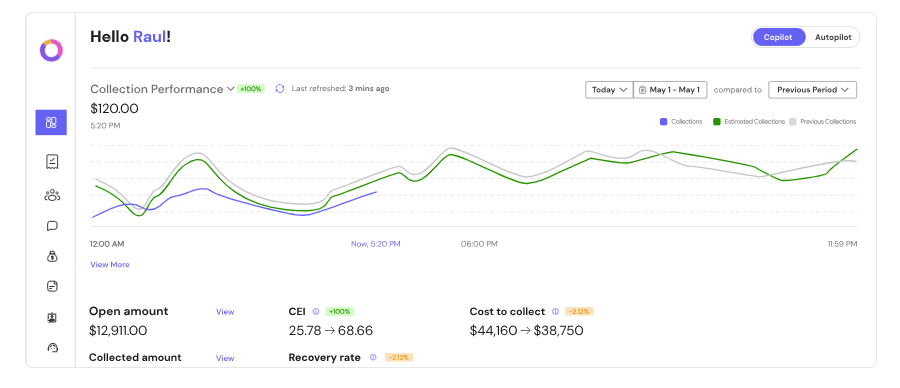Click the +100% badge beside CEI
Image resolution: width=900 pixels, height=388 pixels.
coord(340,312)
